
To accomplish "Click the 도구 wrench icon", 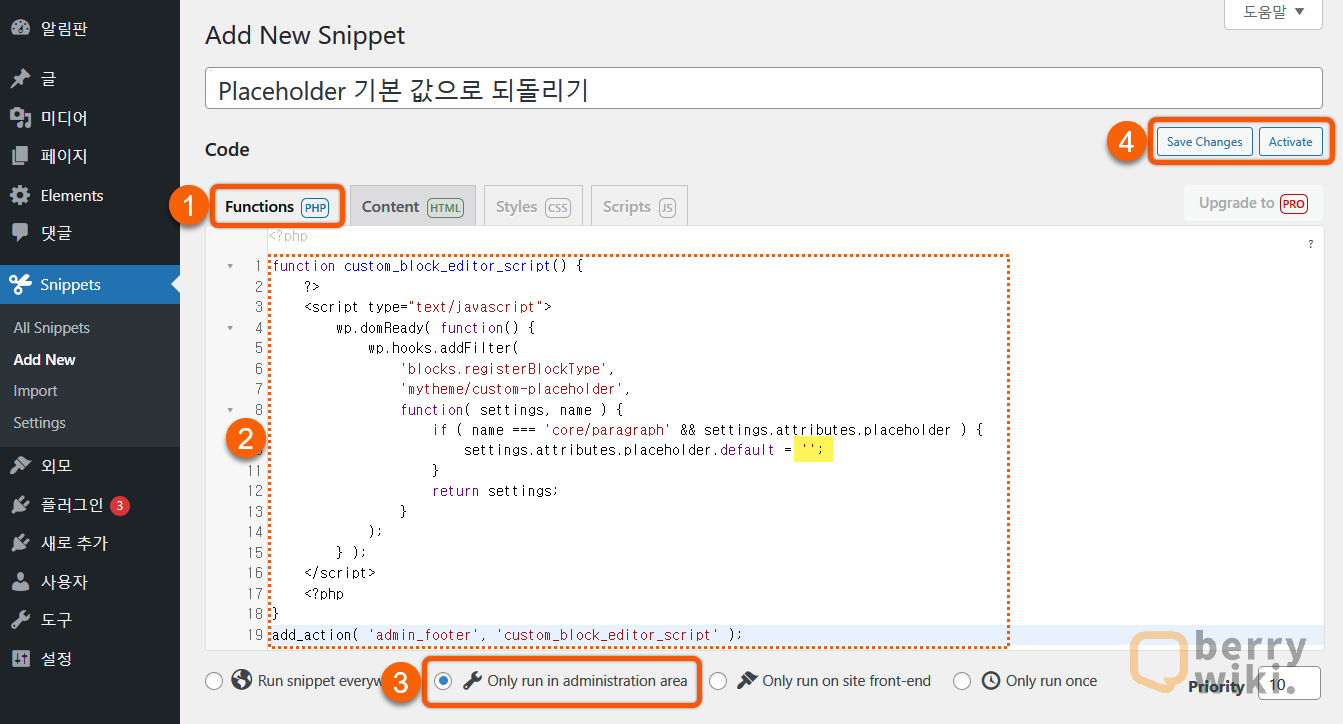I will (x=20, y=620).
